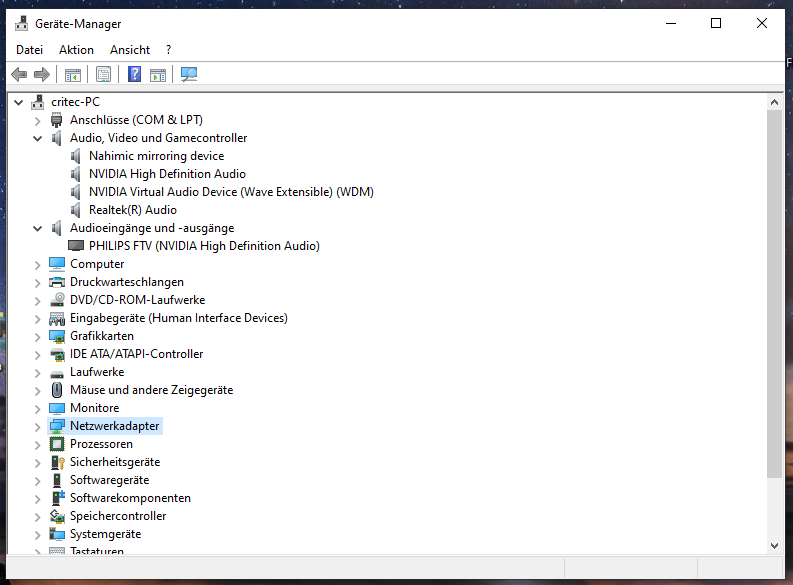Select NVIDIA High Definition Audio device

pos(166,174)
